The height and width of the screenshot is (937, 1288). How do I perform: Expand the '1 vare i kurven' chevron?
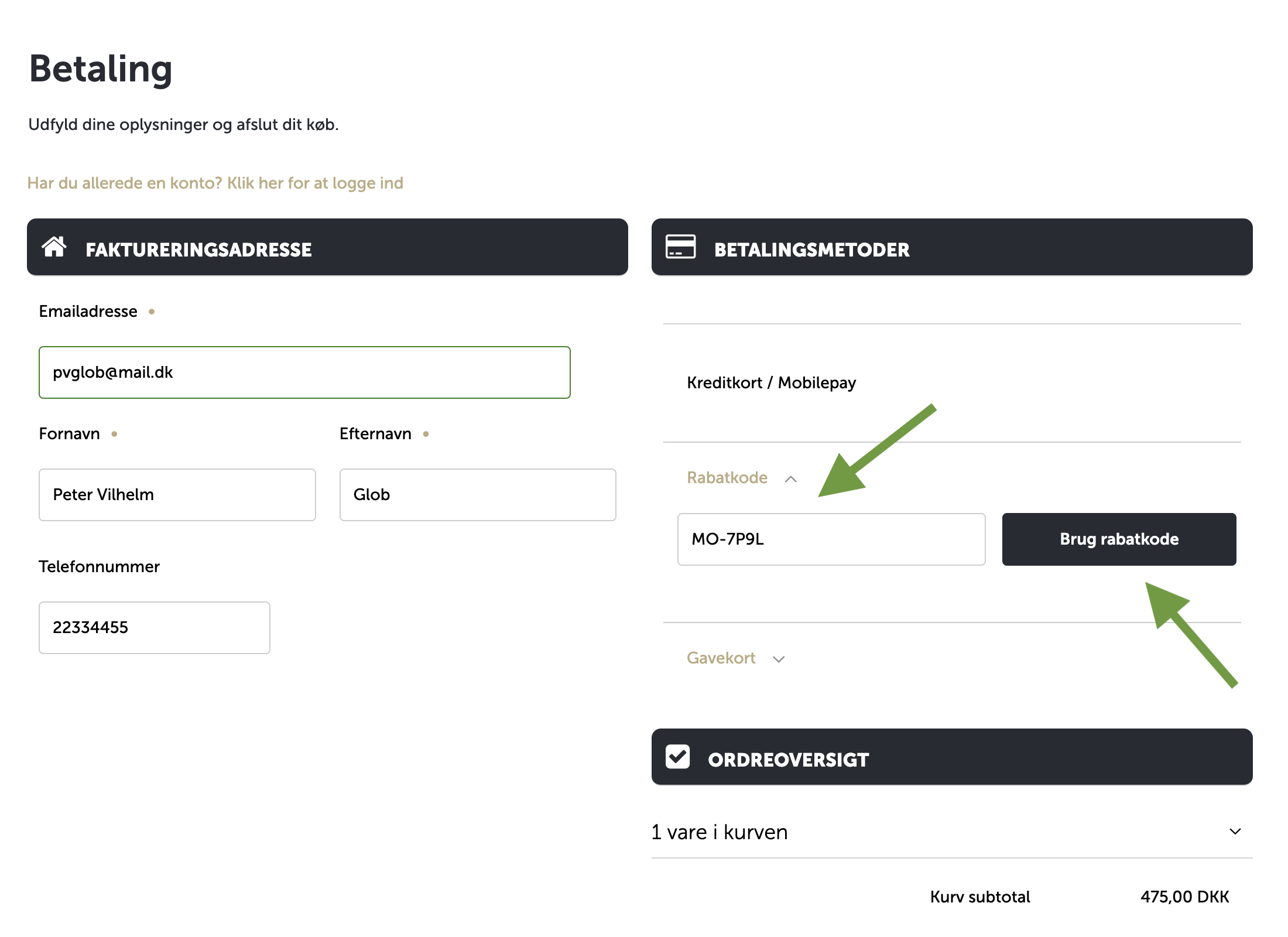pyautogui.click(x=1235, y=832)
